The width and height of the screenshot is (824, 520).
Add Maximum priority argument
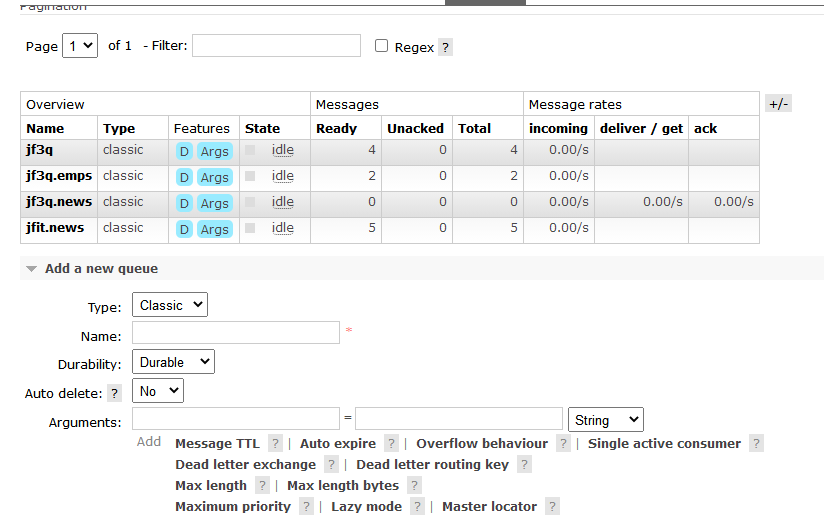coord(233,506)
